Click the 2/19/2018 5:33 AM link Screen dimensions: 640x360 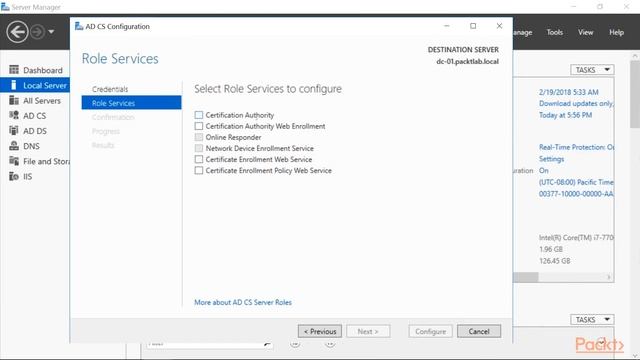pos(569,92)
